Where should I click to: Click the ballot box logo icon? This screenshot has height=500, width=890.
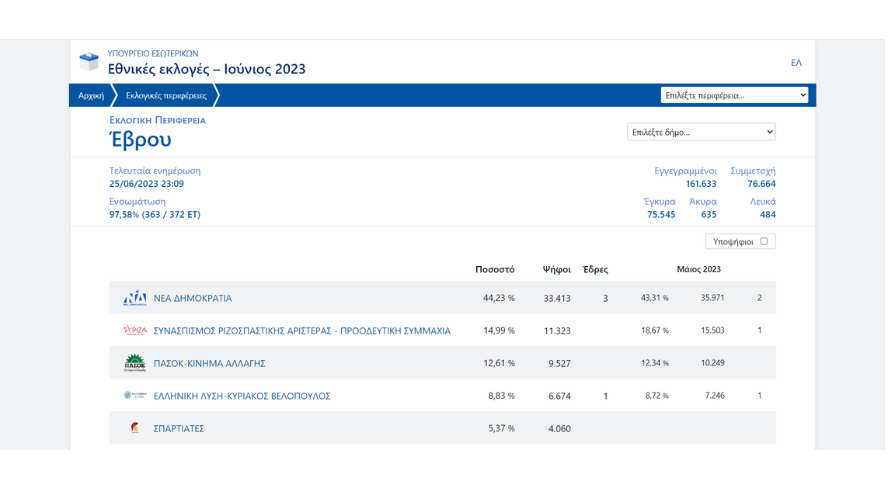(89, 61)
